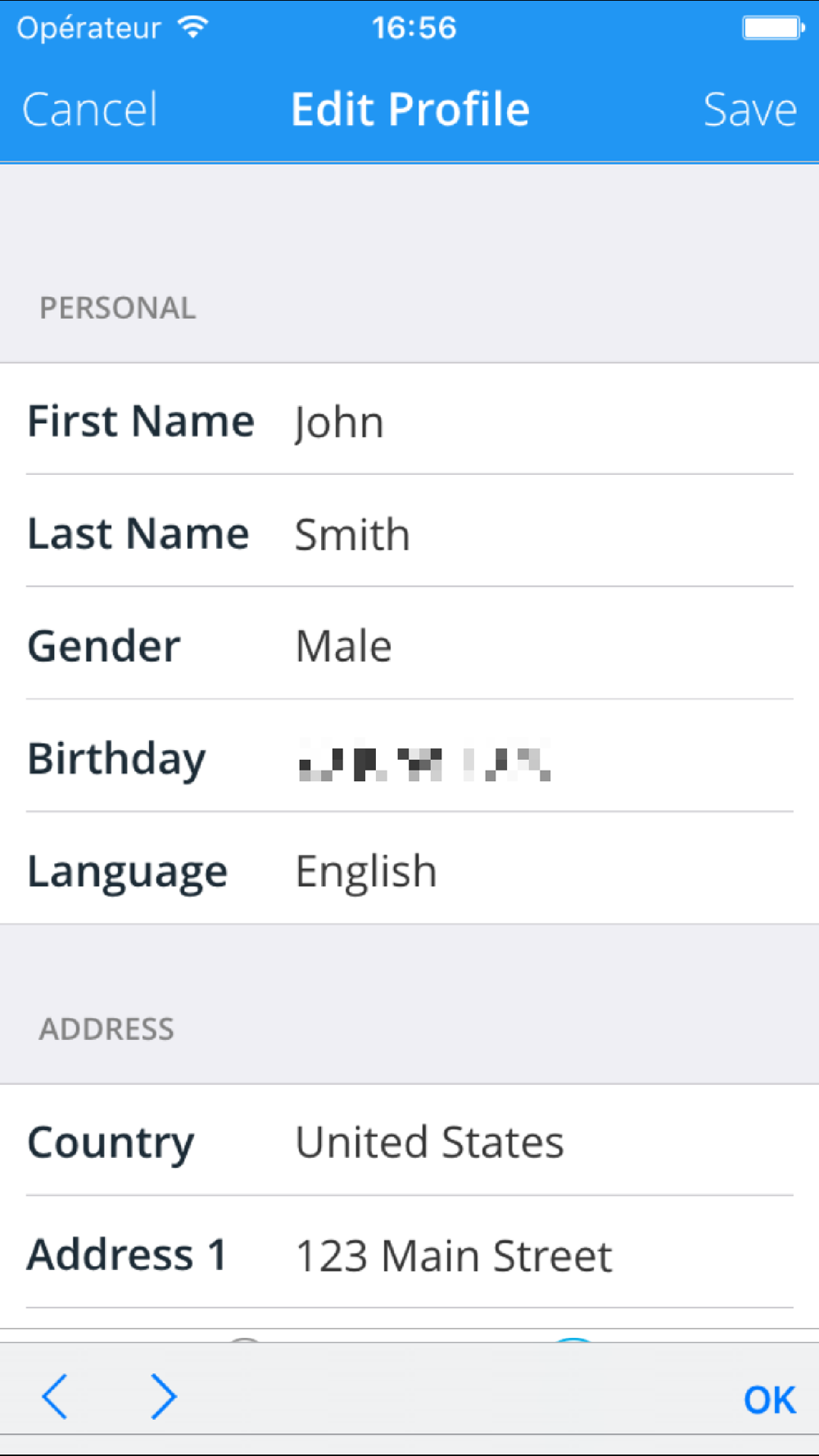Confirm with the OK button
Screen dimensions: 819x1456
(769, 1399)
